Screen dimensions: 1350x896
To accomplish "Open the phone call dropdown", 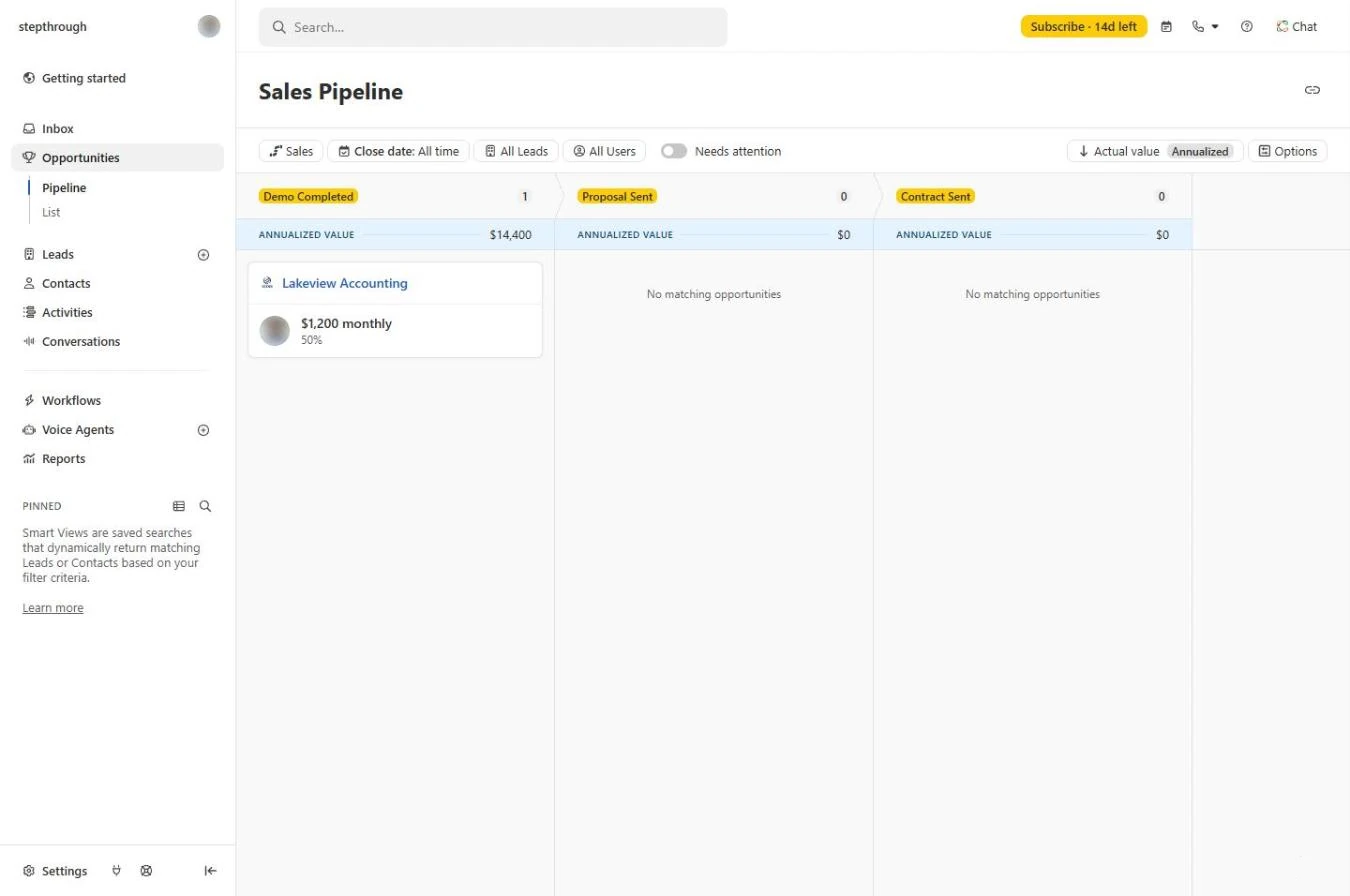I will (x=1205, y=27).
